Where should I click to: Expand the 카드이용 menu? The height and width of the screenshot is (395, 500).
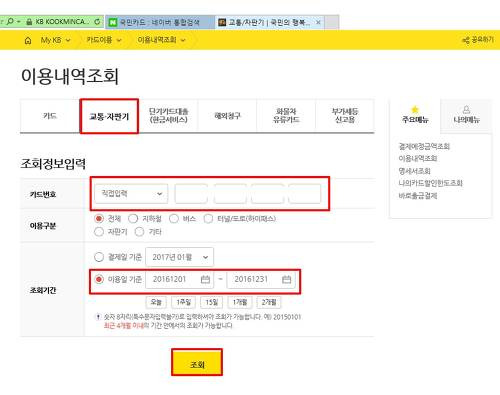point(104,40)
